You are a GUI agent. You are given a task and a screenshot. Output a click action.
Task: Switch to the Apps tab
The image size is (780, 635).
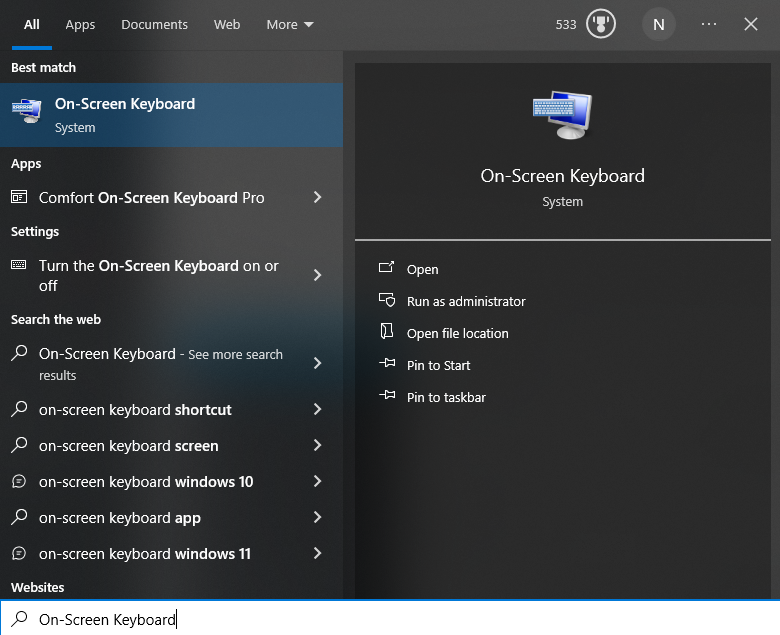80,24
